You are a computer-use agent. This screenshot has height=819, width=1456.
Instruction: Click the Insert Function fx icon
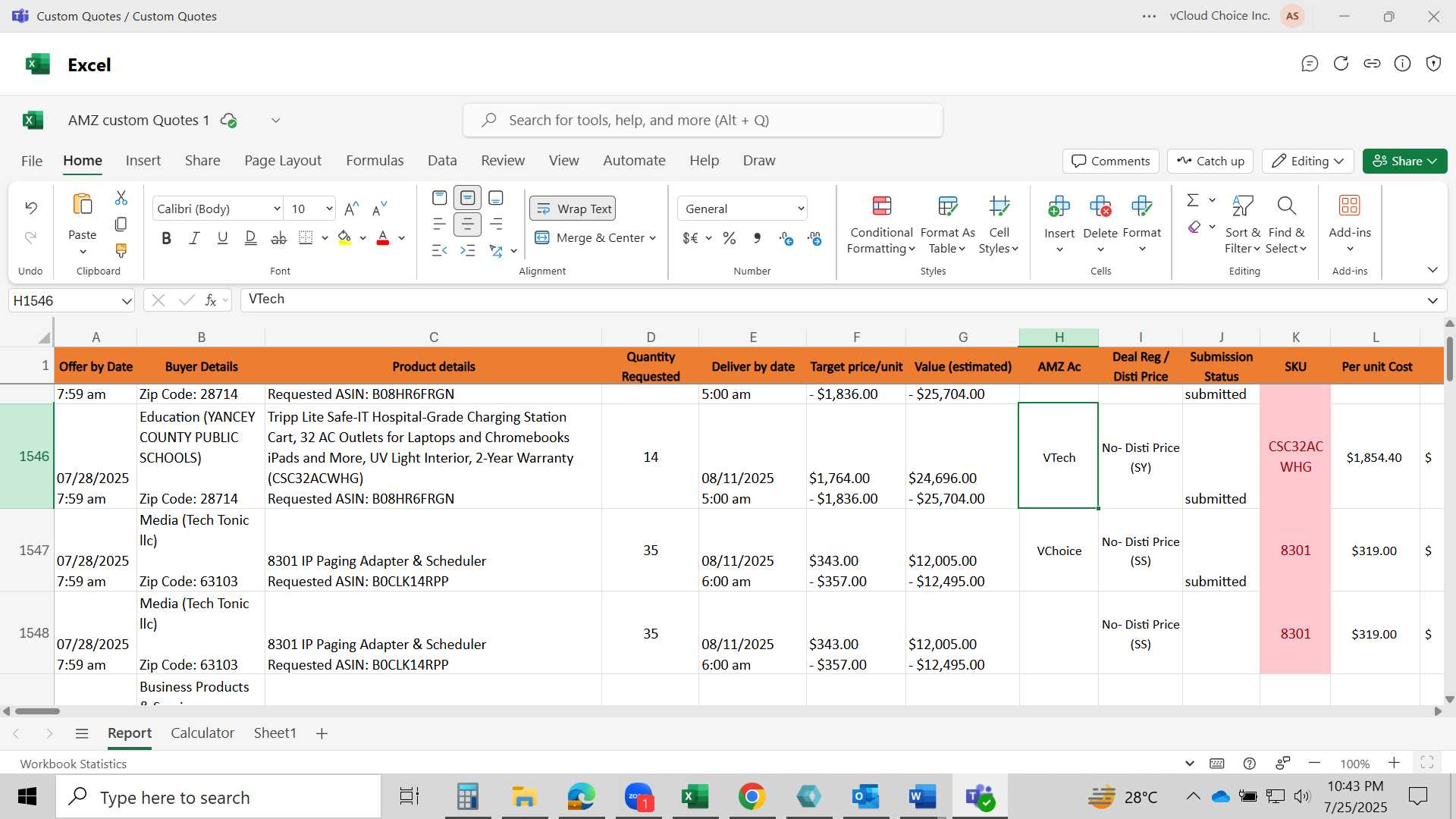(211, 300)
